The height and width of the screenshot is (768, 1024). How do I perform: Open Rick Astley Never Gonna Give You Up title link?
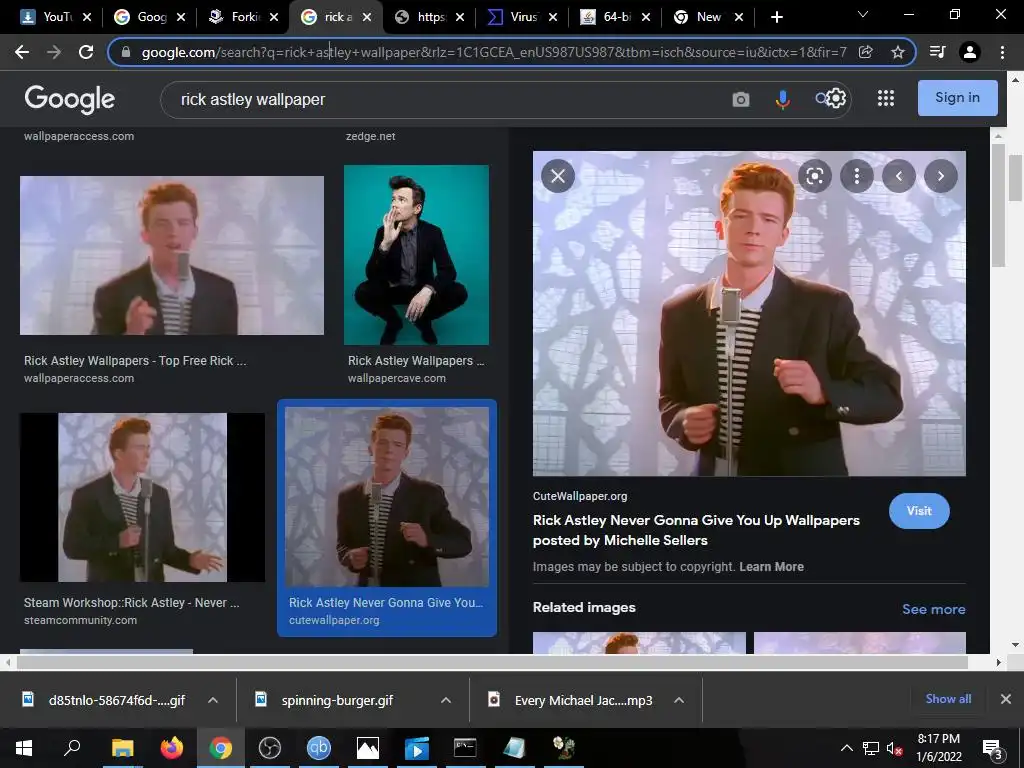(x=696, y=530)
